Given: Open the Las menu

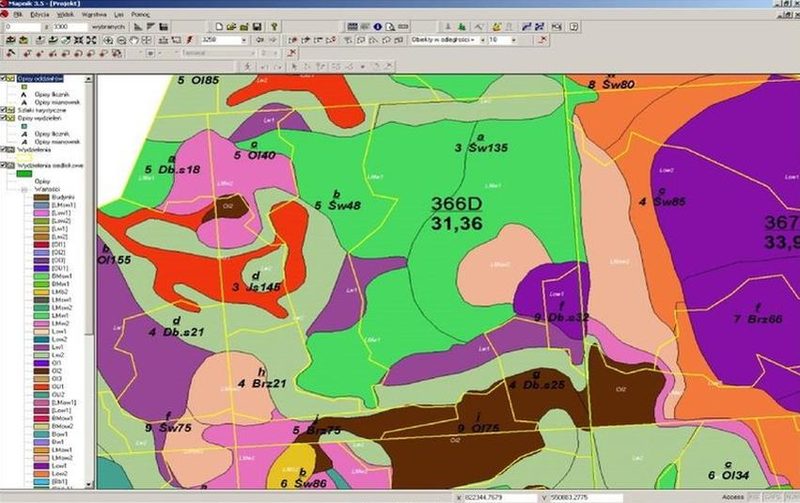Looking at the screenshot, I should pyautogui.click(x=119, y=15).
